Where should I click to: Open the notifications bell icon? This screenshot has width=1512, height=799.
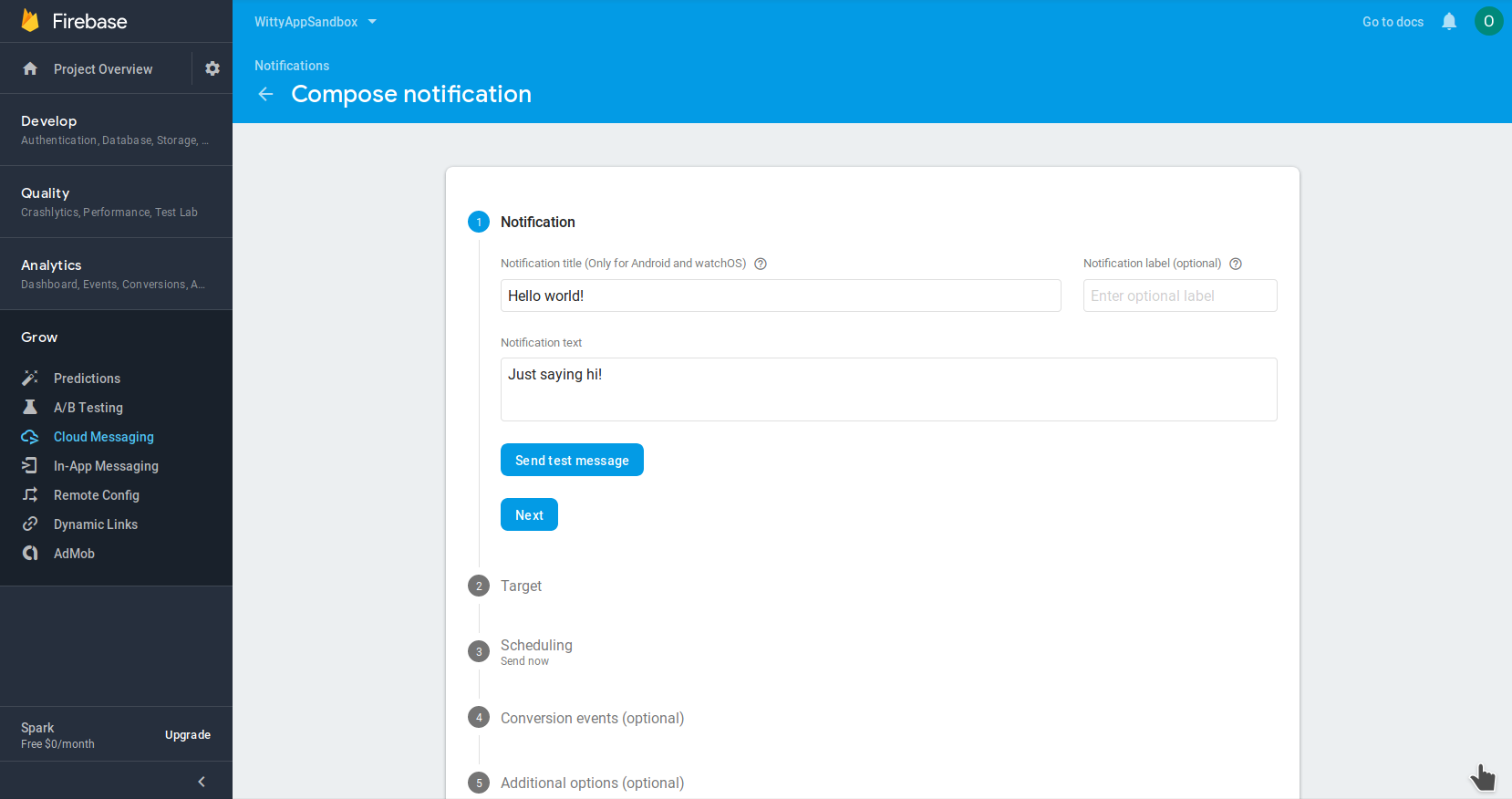[1449, 21]
